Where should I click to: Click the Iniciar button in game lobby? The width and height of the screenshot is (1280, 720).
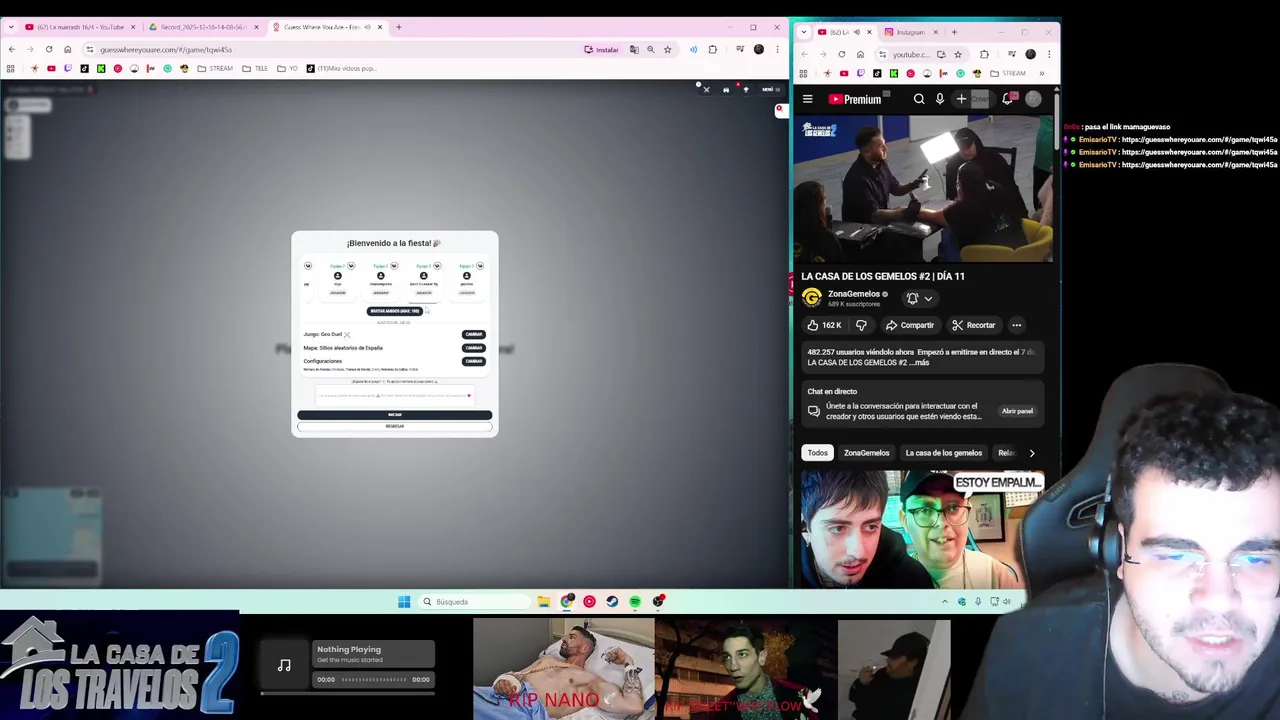point(395,415)
